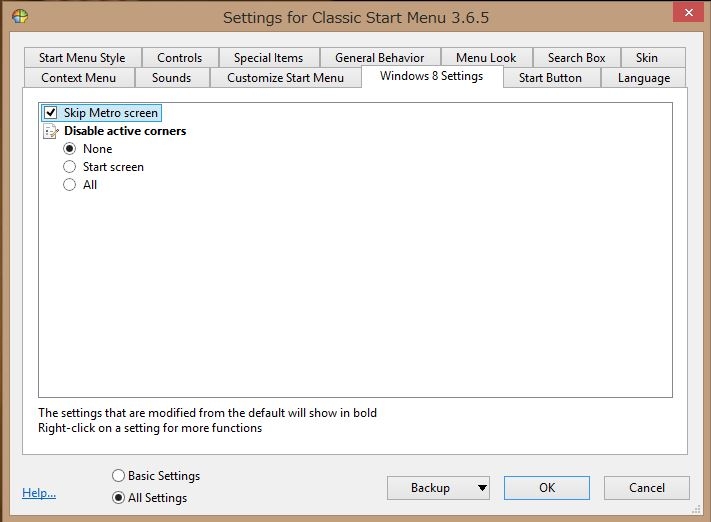
Task: Switch to the Language tab
Action: tap(644, 78)
